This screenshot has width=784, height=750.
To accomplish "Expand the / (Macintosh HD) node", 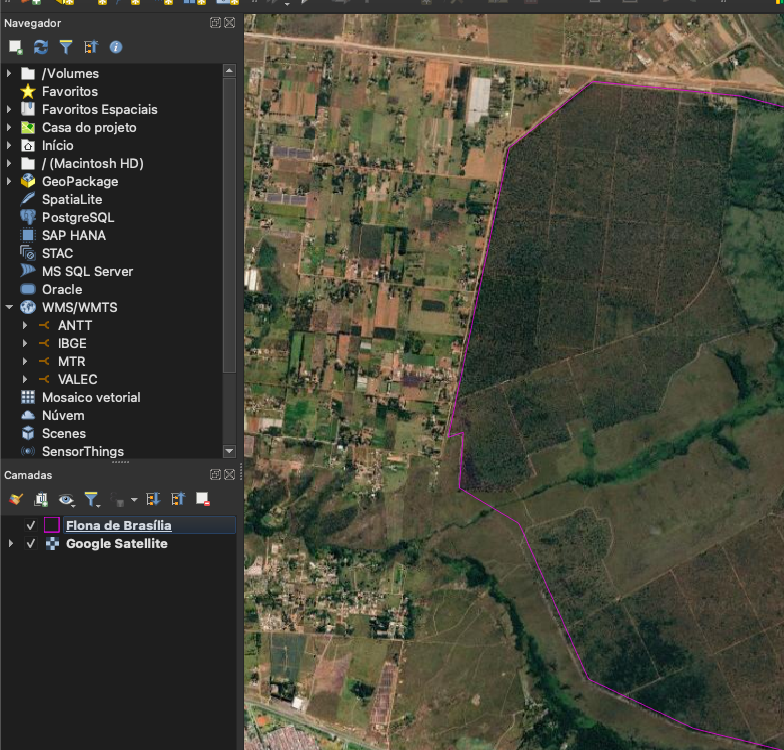I will click(x=8, y=164).
